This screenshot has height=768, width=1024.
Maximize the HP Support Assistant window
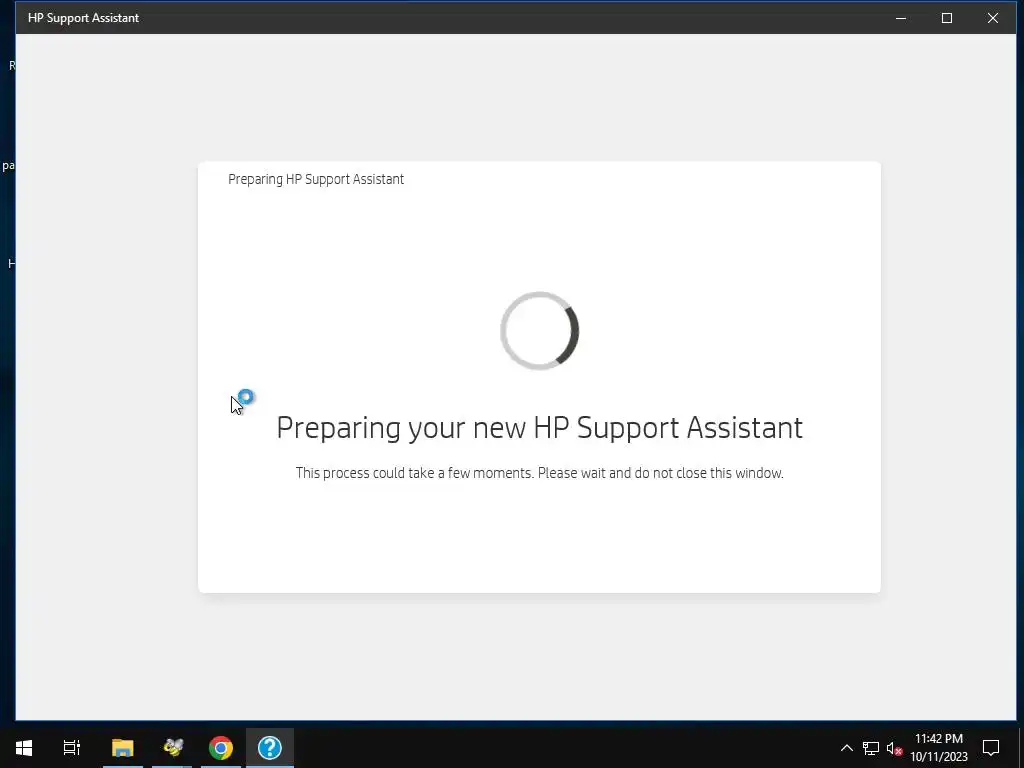pyautogui.click(x=947, y=18)
